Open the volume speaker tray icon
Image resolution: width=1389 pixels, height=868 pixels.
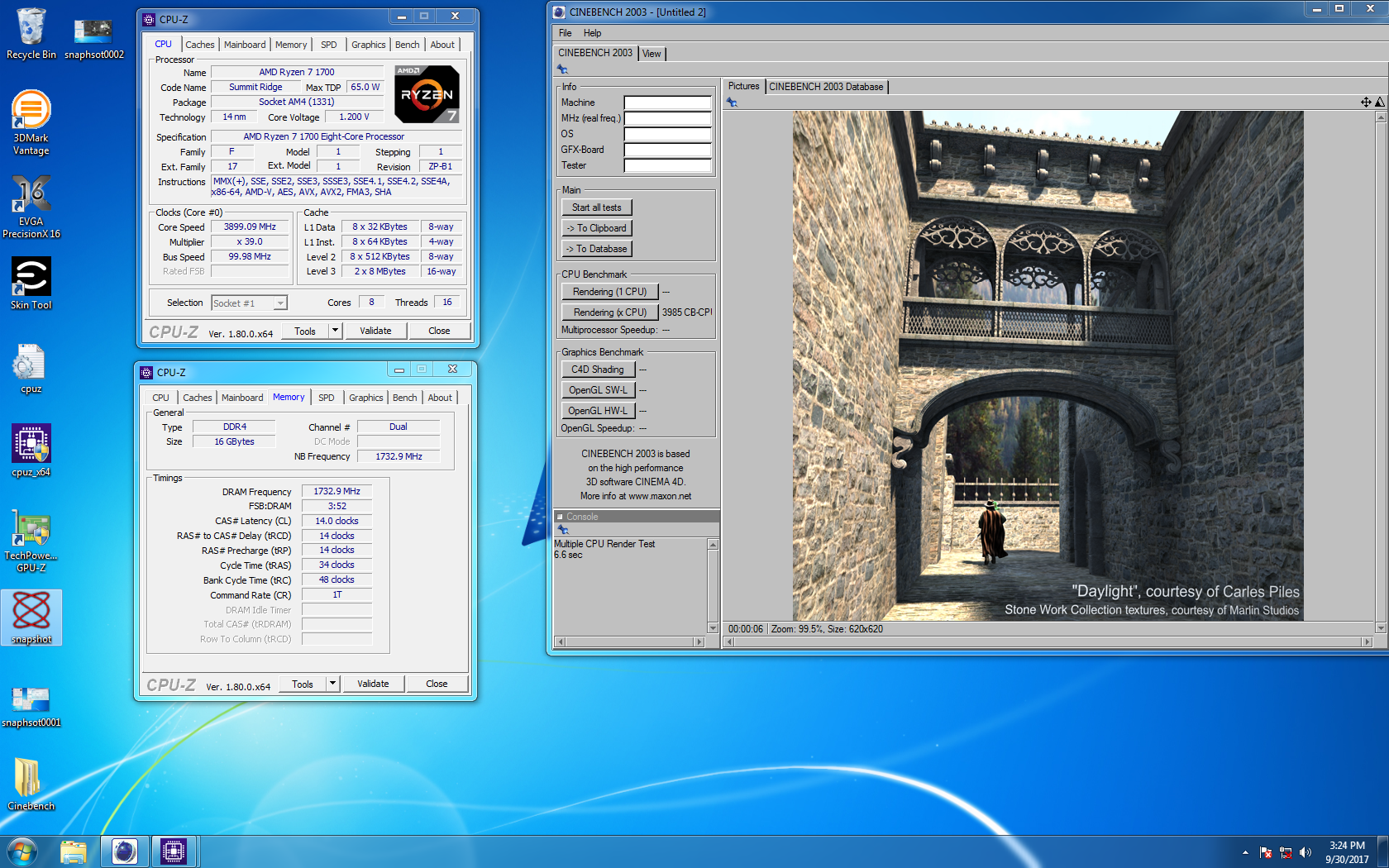coord(1305,852)
